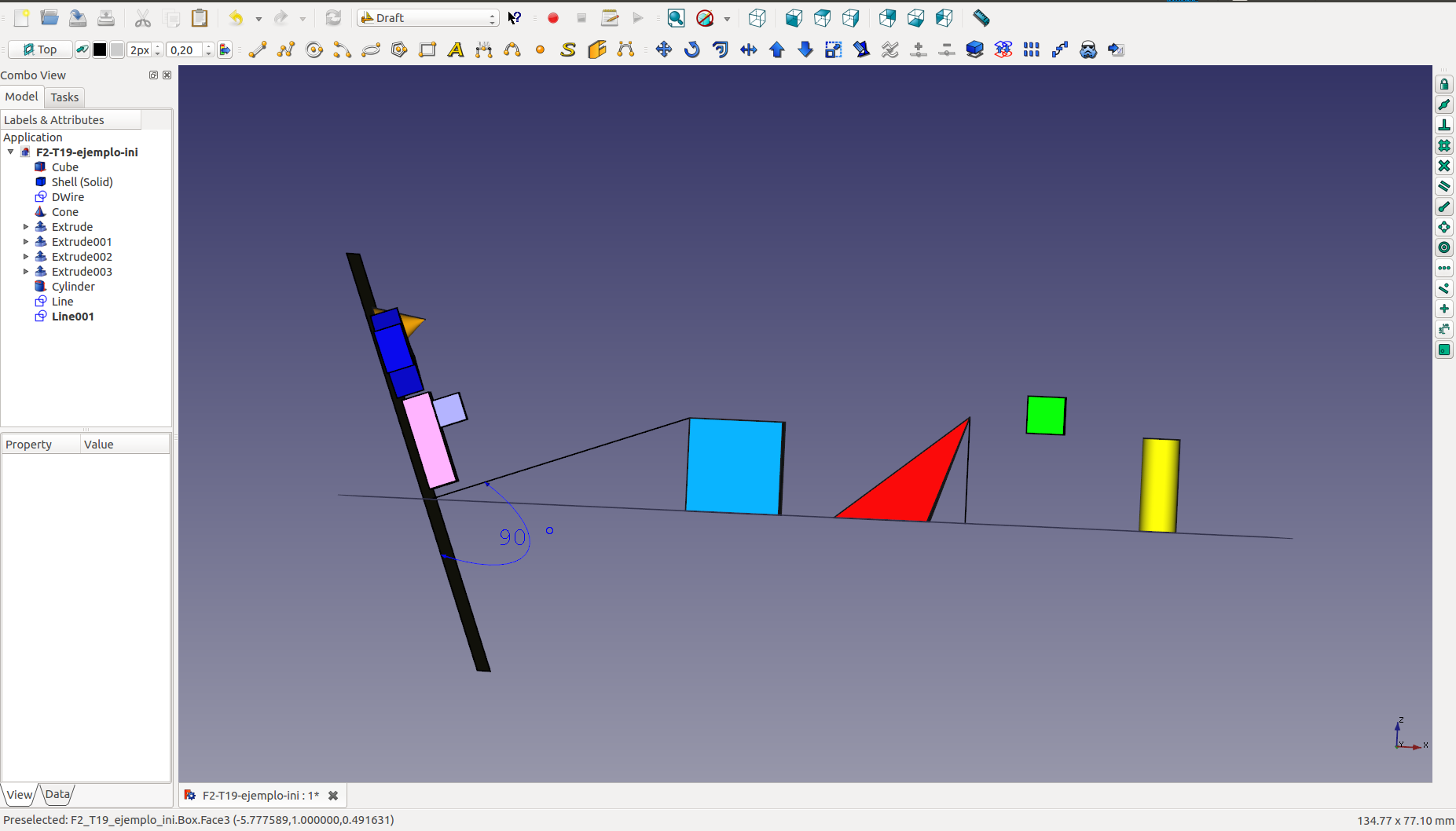Click the Fit all zoom icon
Image resolution: width=1456 pixels, height=831 pixels.
[x=676, y=18]
